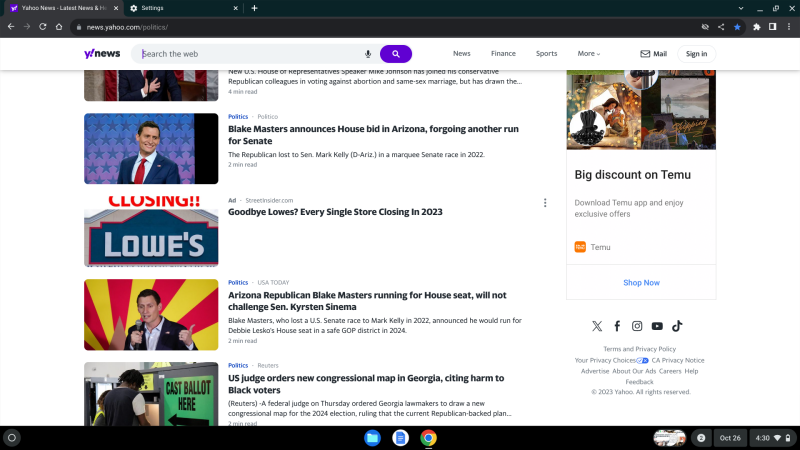Open the Cast Ballot Here thumbnail
800x450 pixels.
coord(151,394)
